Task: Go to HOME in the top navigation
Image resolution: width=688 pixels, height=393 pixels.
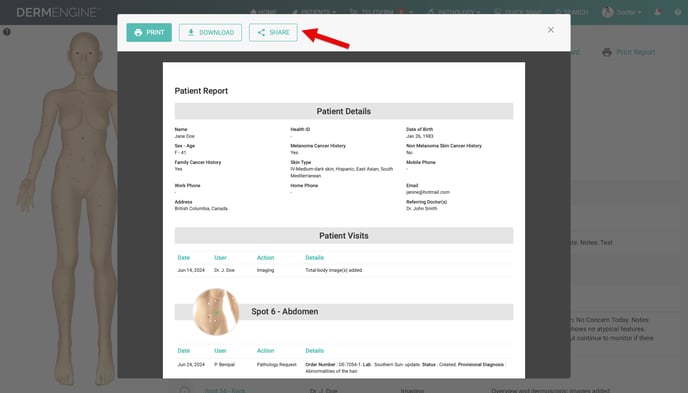Action: (263, 12)
